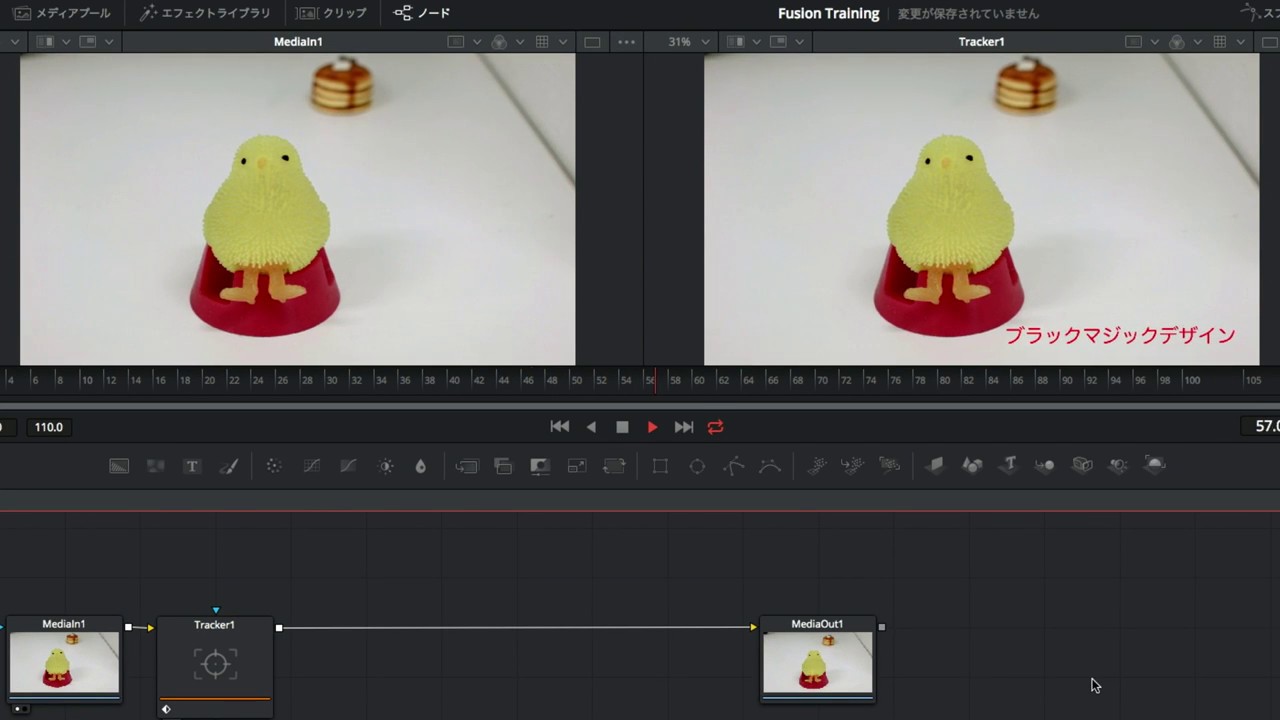Click the render end field showing 110.0
Screen dimensions: 1280x720
point(49,427)
